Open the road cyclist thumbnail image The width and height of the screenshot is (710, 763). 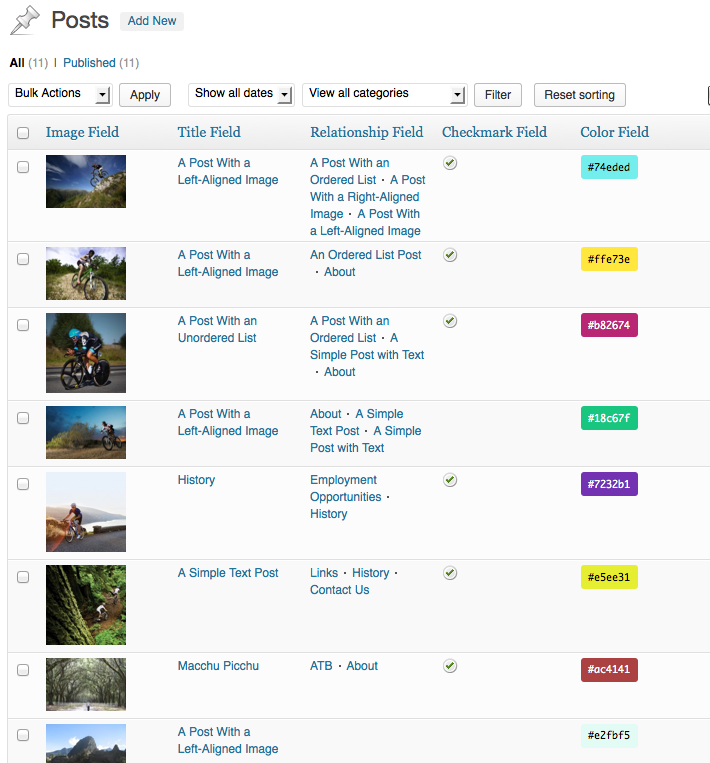pos(86,353)
